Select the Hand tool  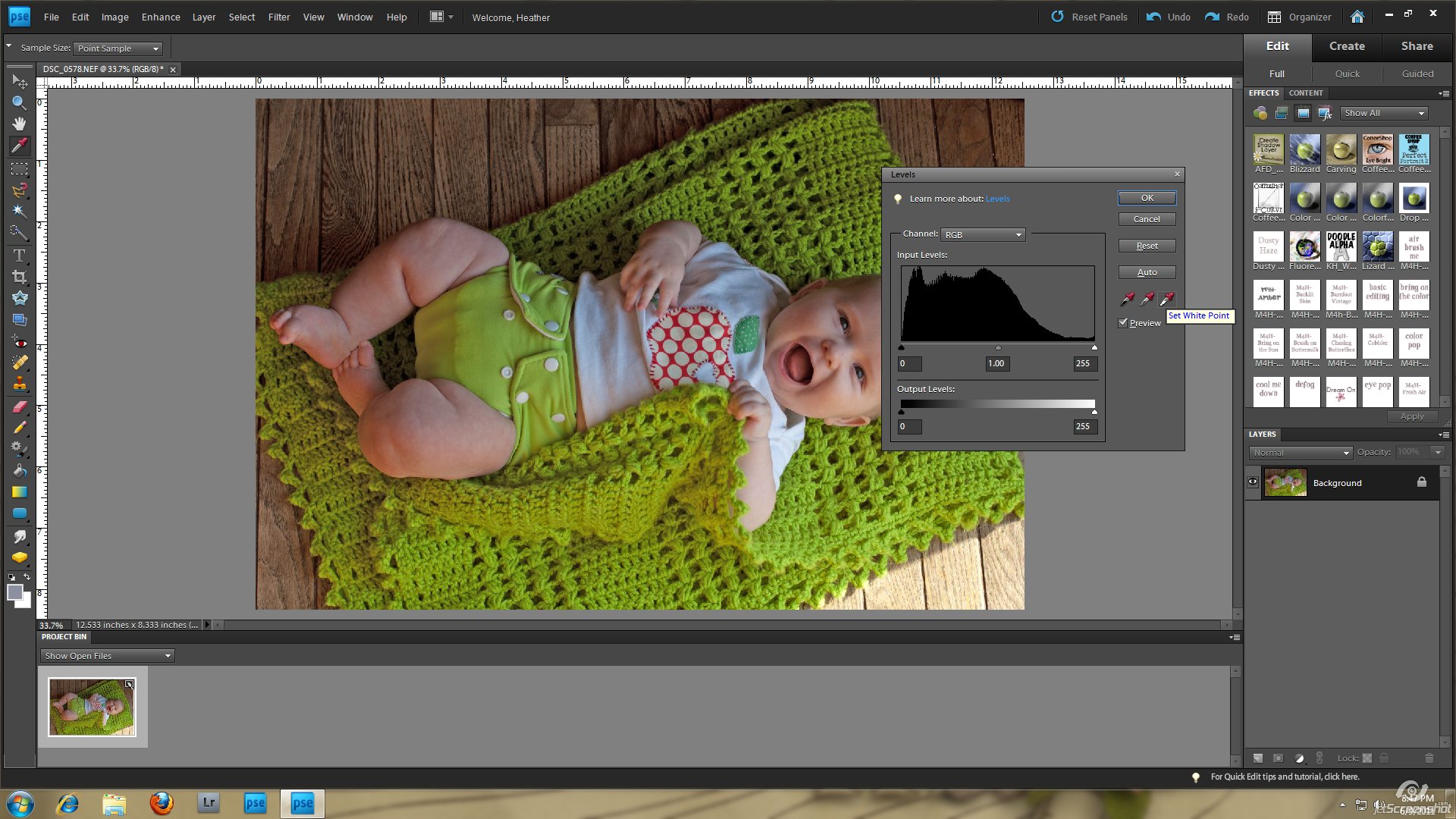tap(19, 123)
